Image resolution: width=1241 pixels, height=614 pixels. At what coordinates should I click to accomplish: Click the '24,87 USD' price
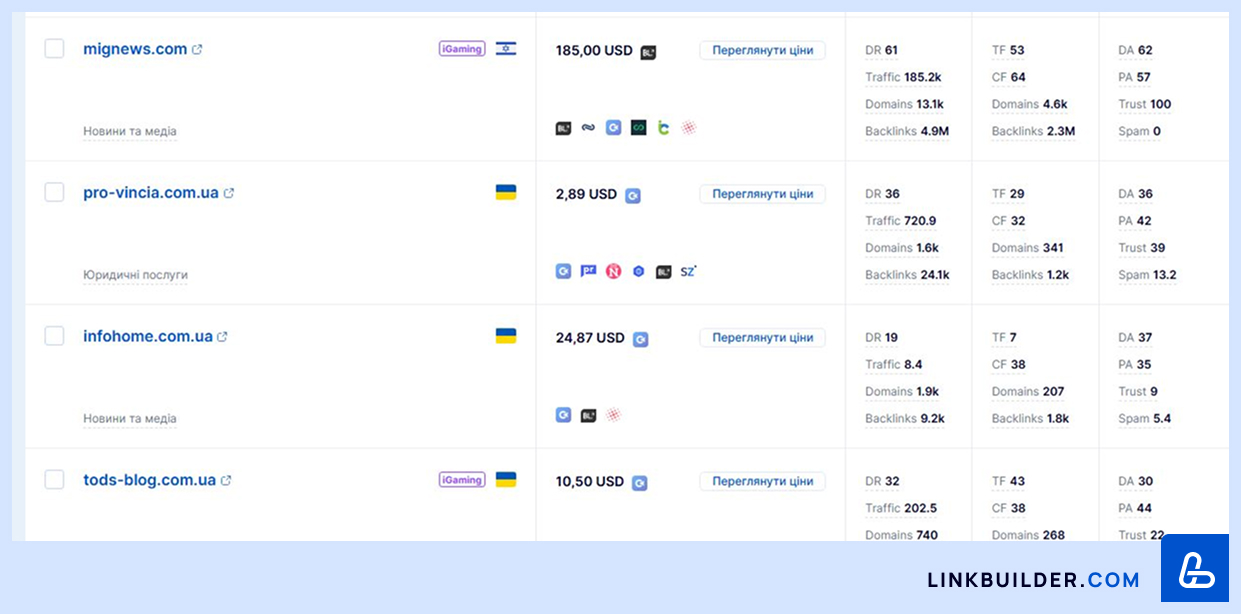point(590,338)
